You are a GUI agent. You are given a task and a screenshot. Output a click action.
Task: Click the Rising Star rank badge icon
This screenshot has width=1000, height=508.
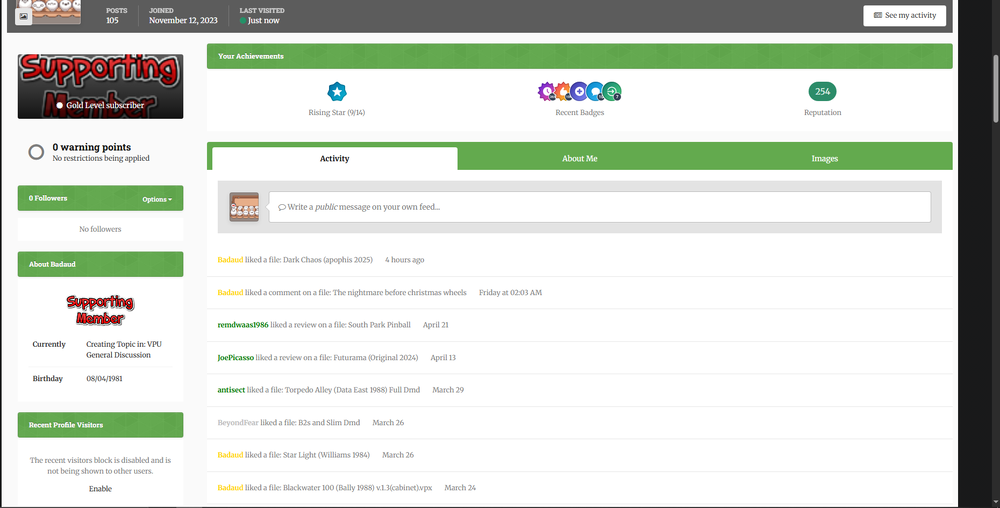coord(337,92)
